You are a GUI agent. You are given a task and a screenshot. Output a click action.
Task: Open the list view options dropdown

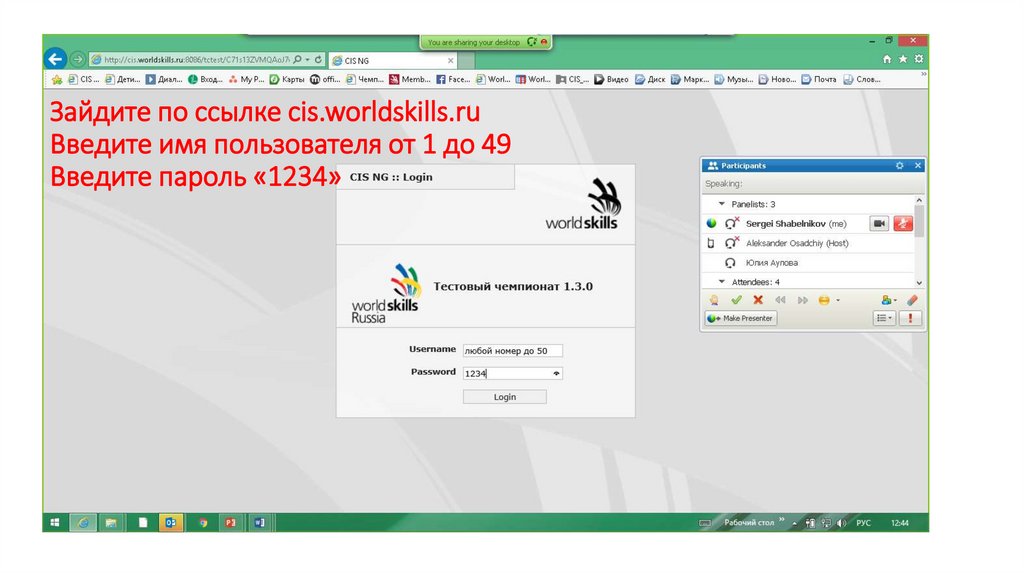pyautogui.click(x=884, y=319)
